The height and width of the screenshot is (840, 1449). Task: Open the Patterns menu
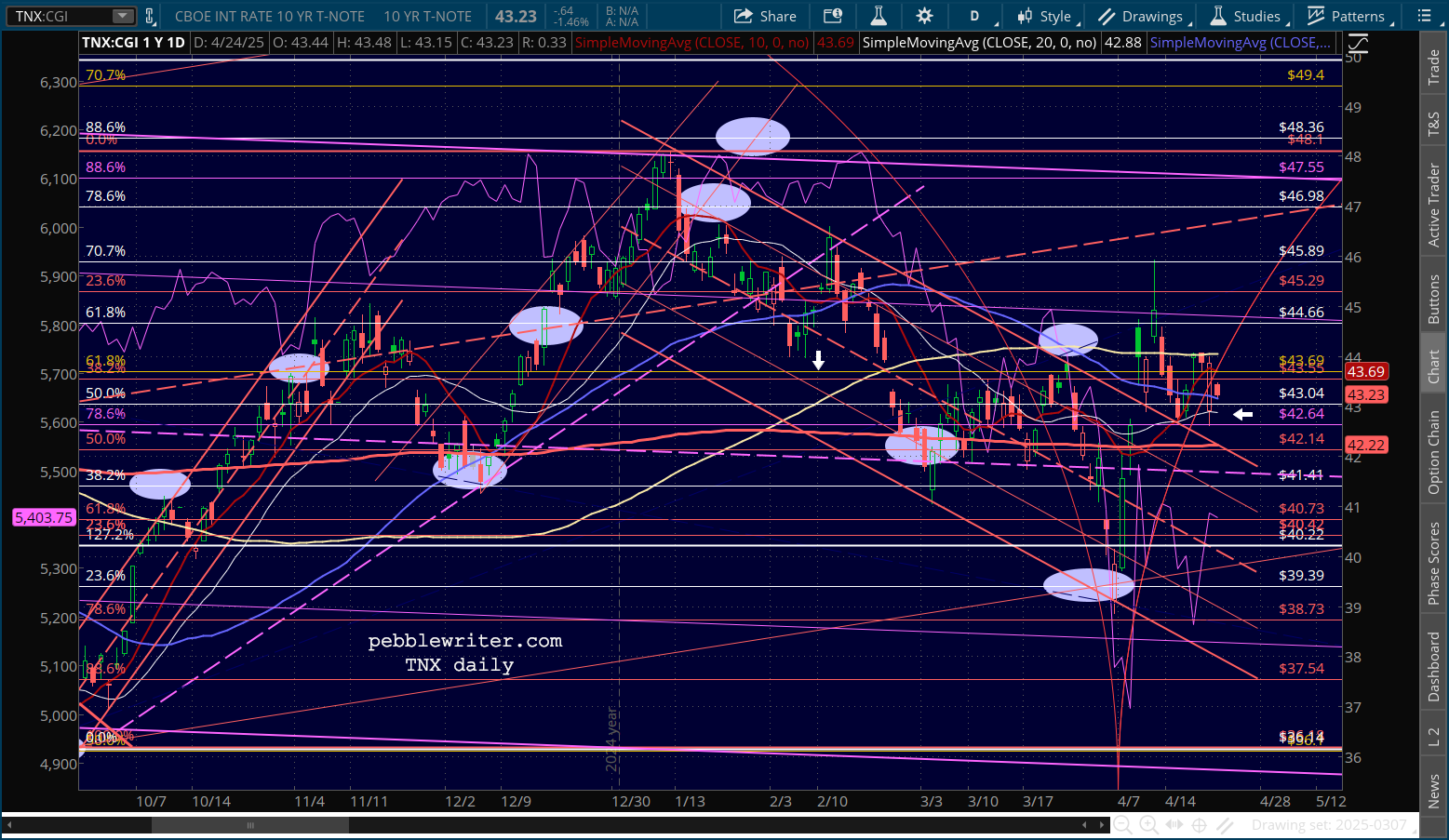(x=1350, y=16)
